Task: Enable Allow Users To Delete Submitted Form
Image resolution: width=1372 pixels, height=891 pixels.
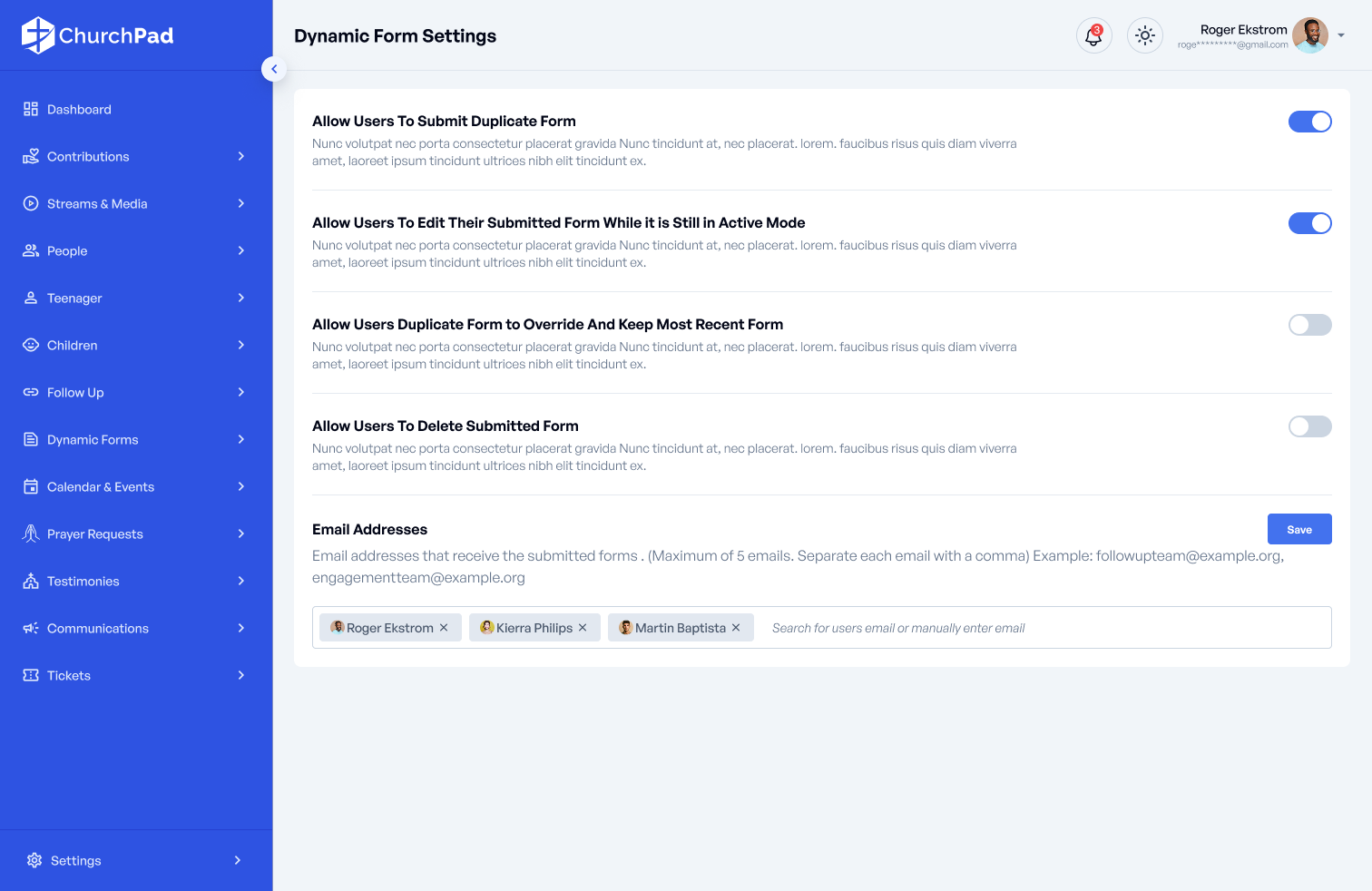Action: (x=1309, y=426)
